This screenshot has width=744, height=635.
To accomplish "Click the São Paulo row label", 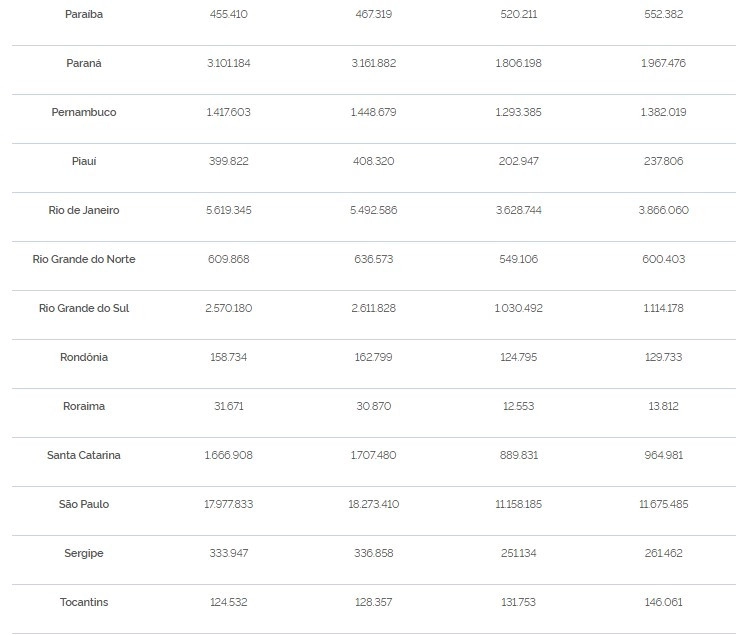I will point(84,504).
